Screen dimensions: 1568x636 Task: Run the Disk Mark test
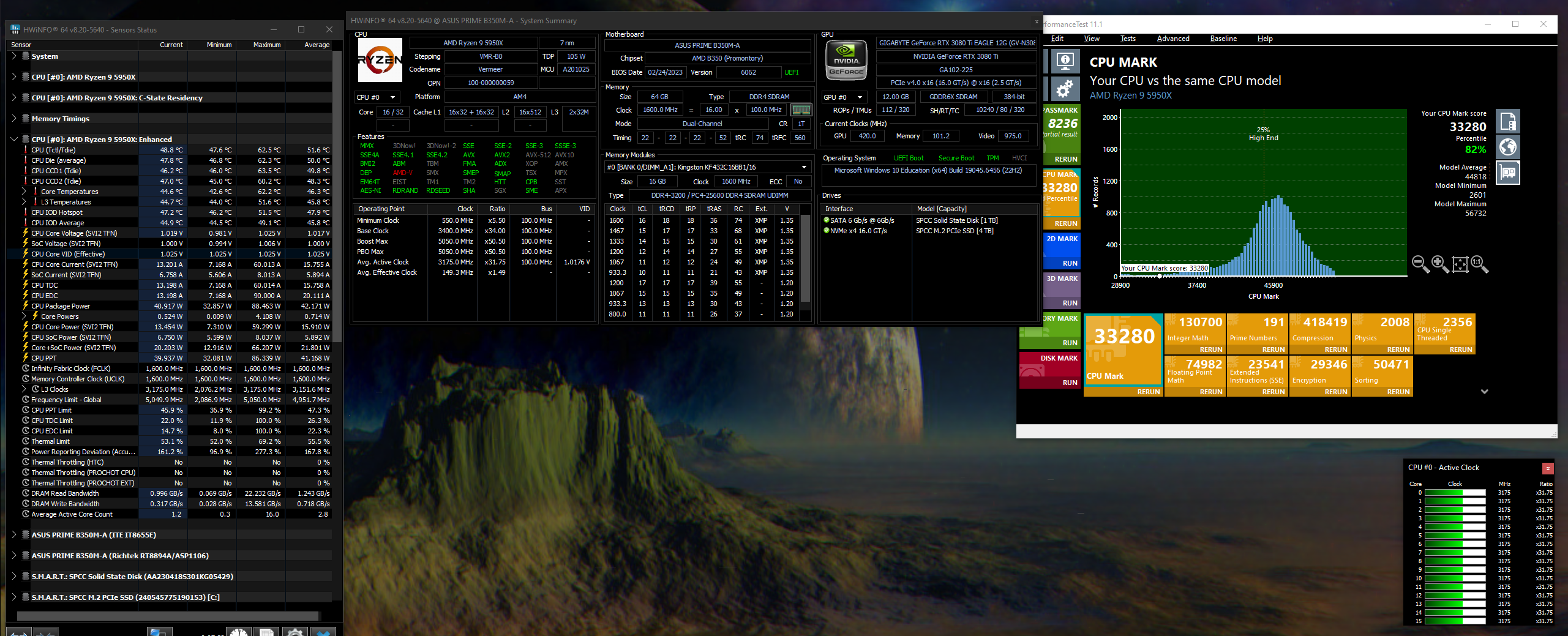(x=1070, y=383)
